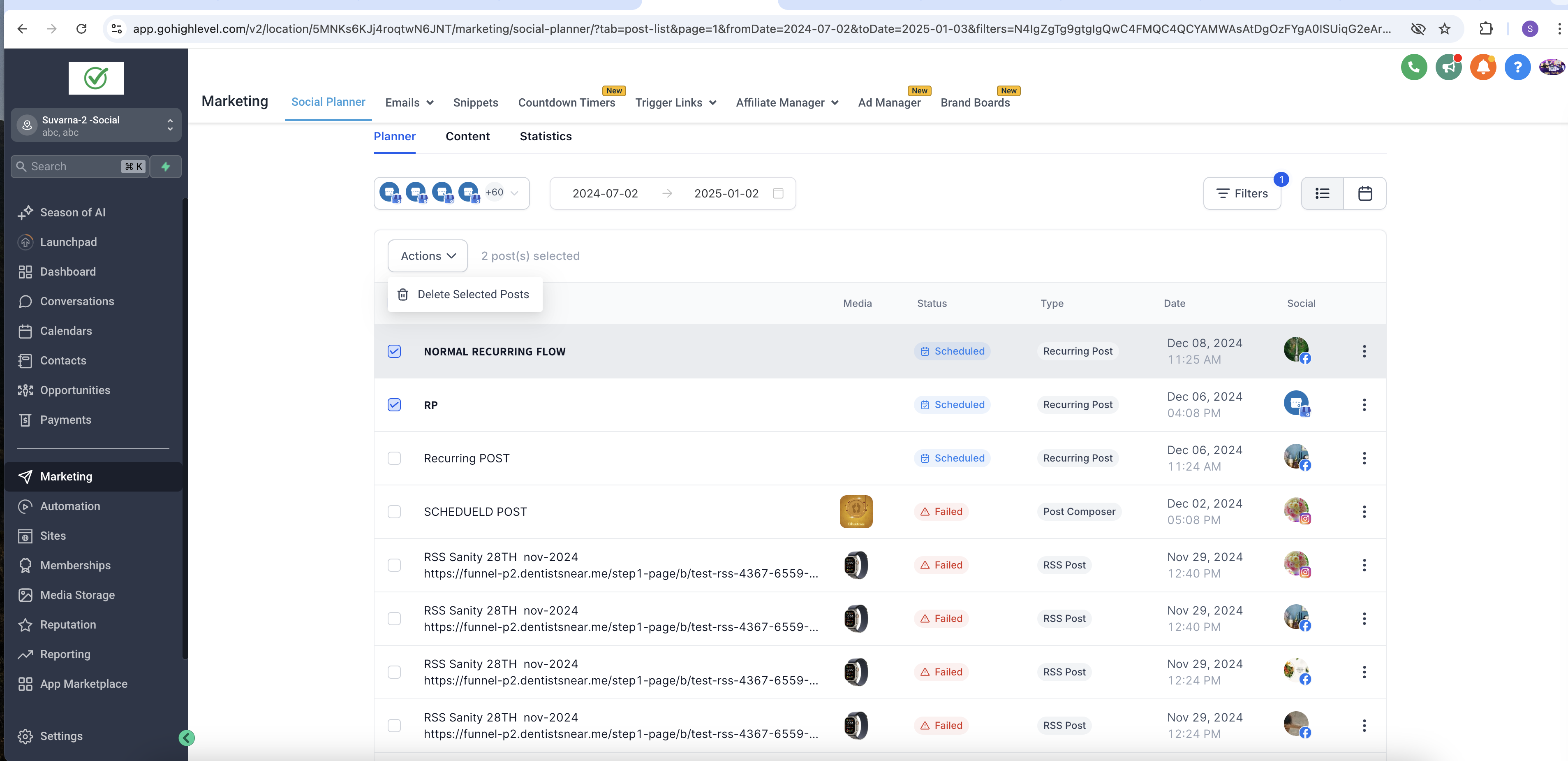Open three-dot menu for SCHEDUELD POST
1568x761 pixels.
(x=1364, y=512)
